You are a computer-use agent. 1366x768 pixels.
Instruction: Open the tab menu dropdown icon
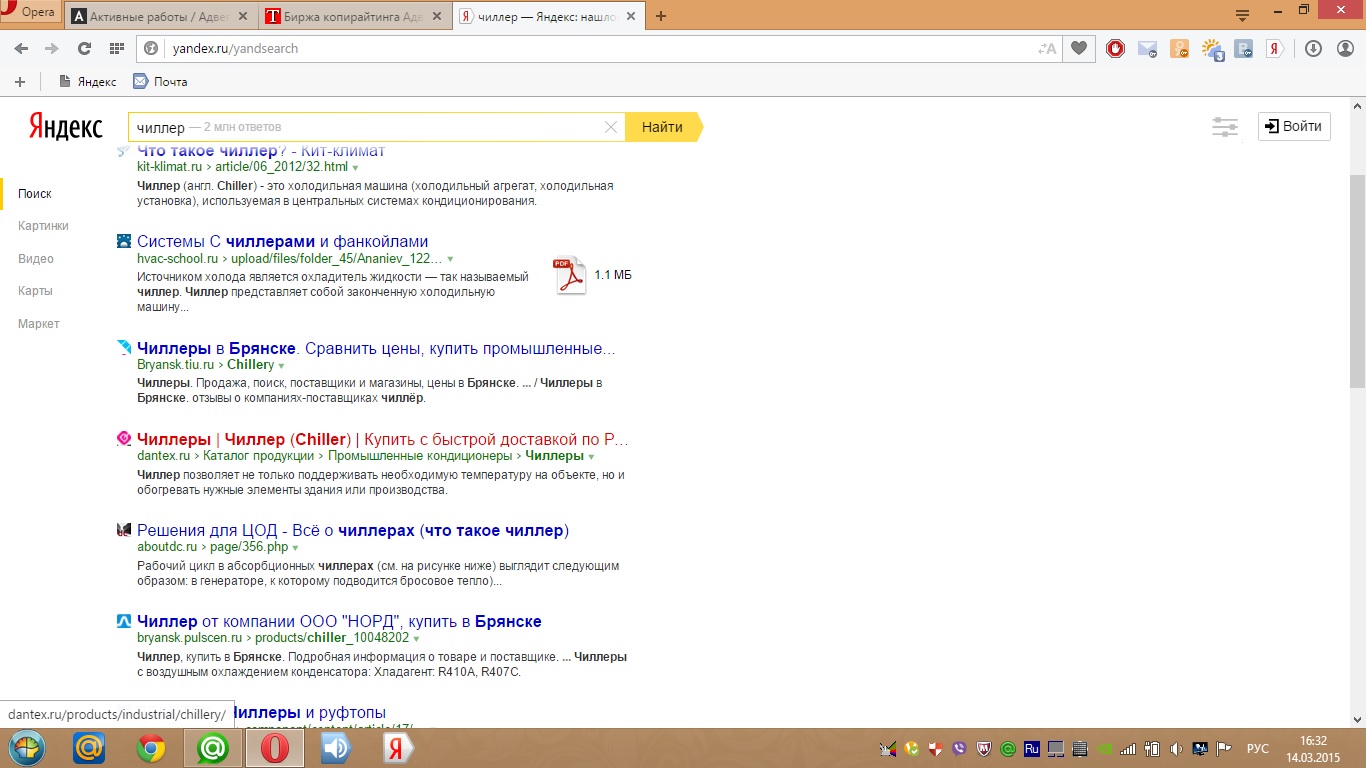point(1242,16)
